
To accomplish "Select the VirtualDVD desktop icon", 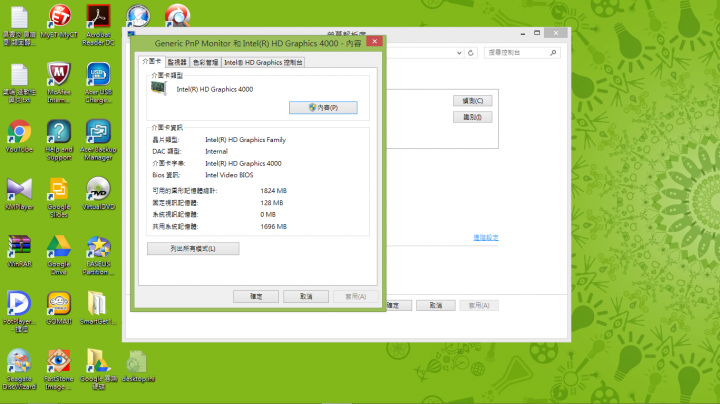I will [x=98, y=193].
